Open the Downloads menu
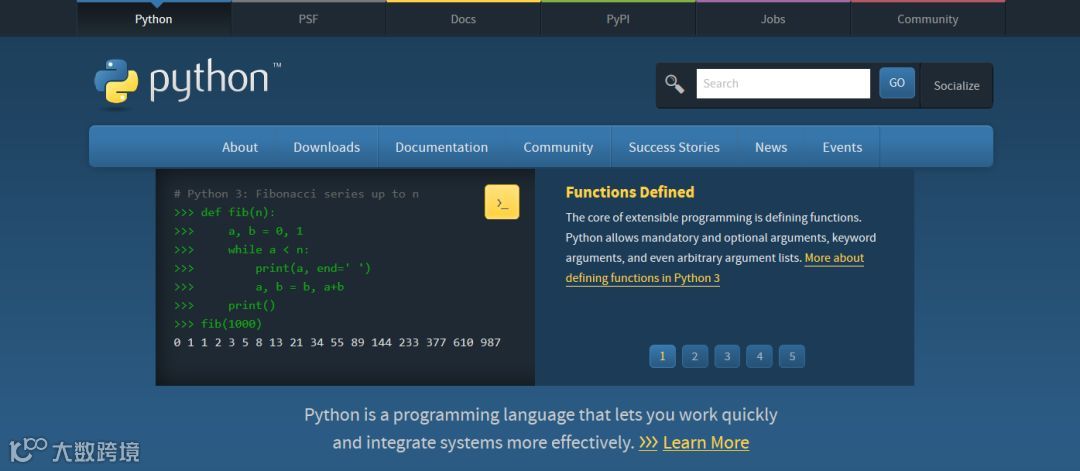This screenshot has height=471, width=1080. click(x=326, y=147)
